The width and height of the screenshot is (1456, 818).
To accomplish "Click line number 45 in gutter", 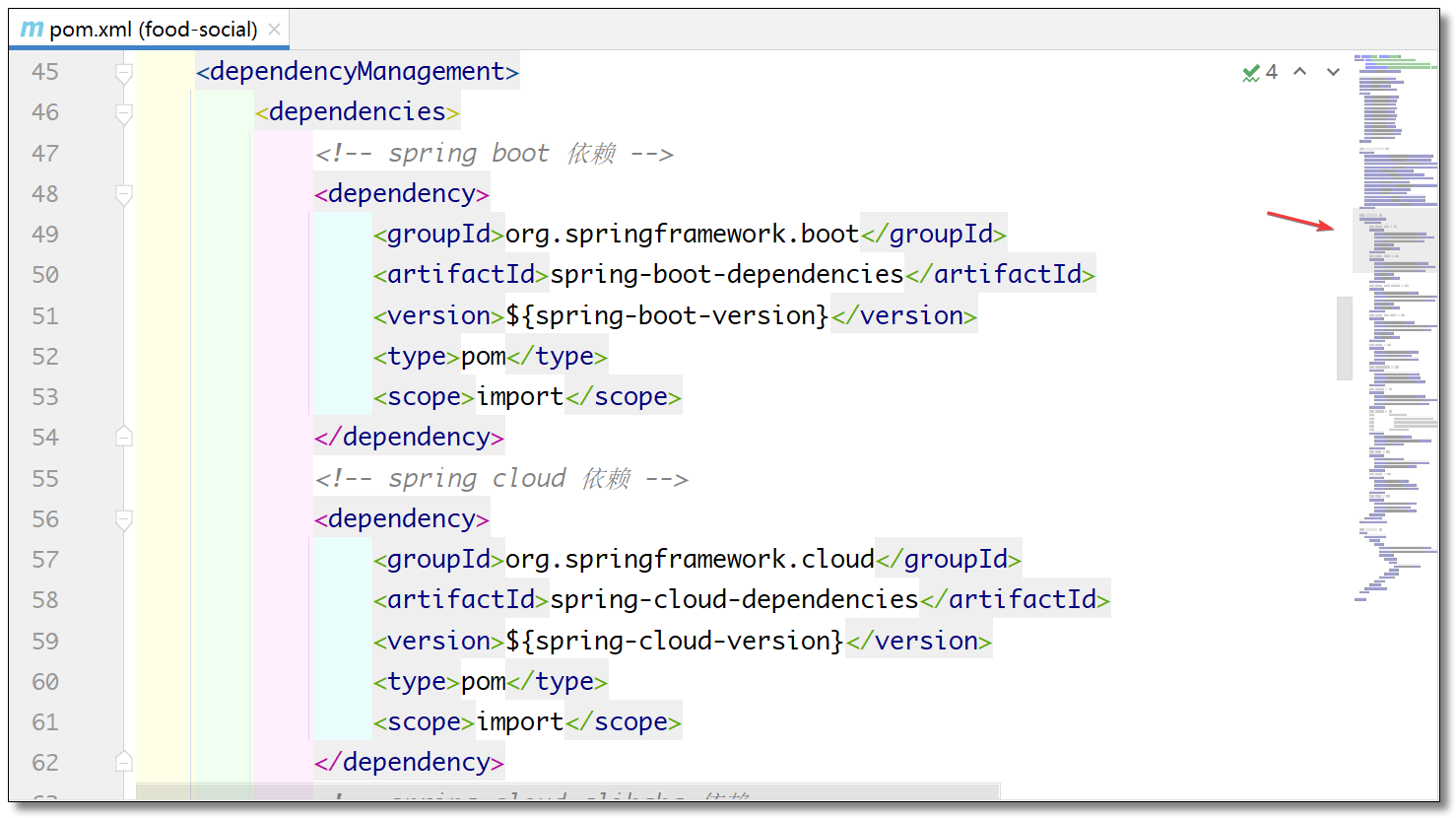I will click(x=45, y=72).
